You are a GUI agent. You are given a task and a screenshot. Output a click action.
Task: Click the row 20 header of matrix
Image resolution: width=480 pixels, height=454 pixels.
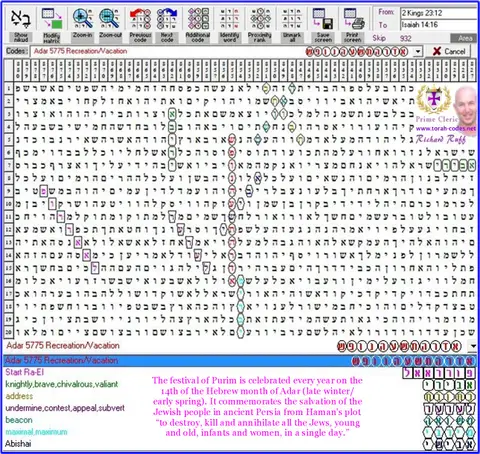pos(9,332)
